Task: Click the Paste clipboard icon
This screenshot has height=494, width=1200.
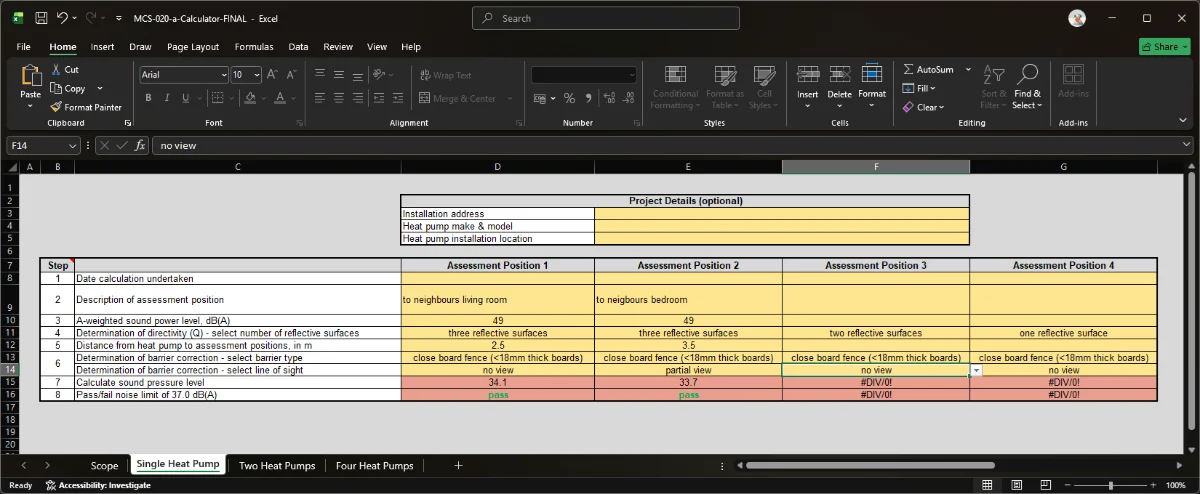Action: pyautogui.click(x=30, y=75)
